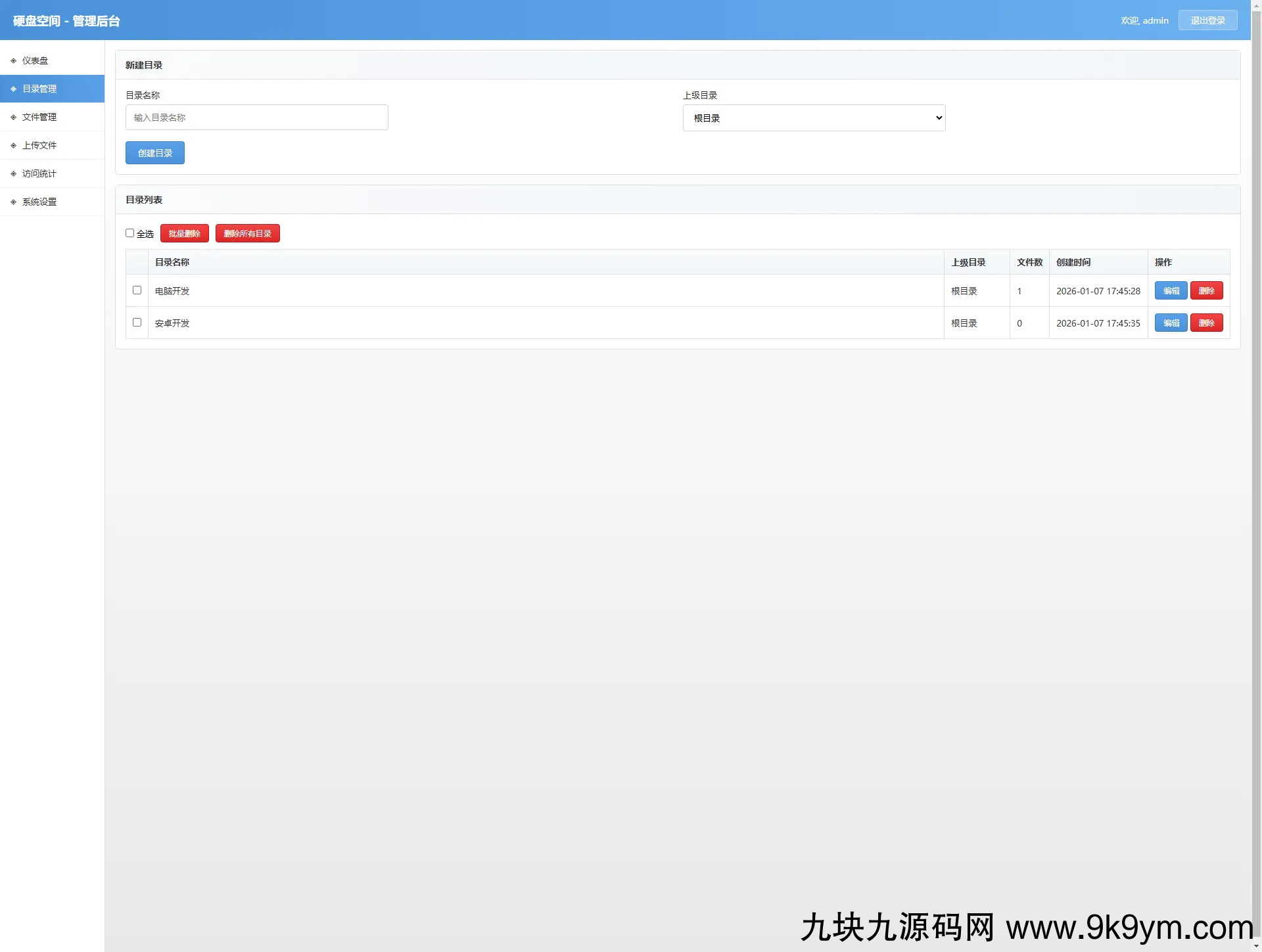This screenshot has height=952, width=1262.
Task: Click the 退出登录 logout button
Action: [1207, 20]
